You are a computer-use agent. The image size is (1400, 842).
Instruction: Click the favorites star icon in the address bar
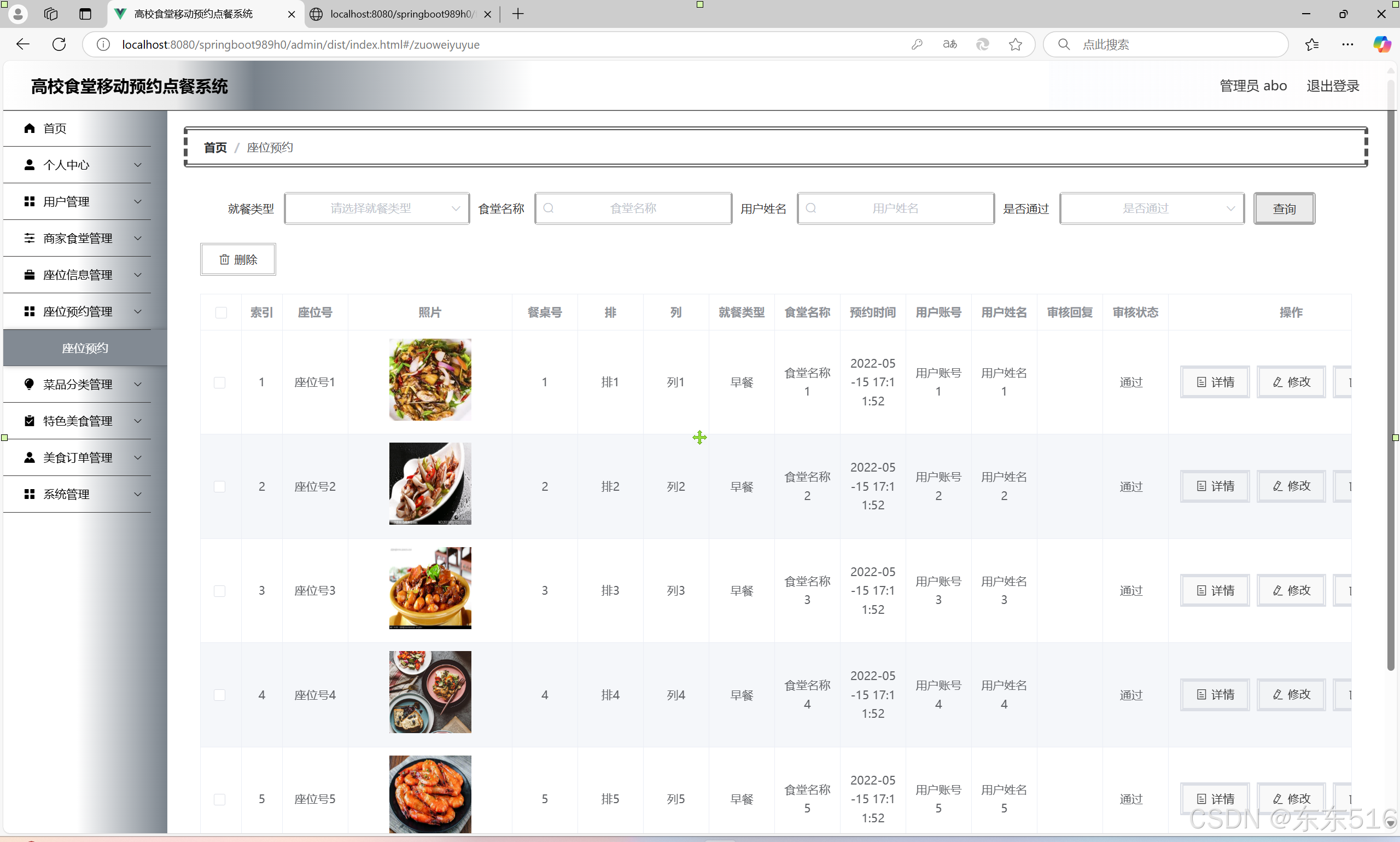[1015, 44]
